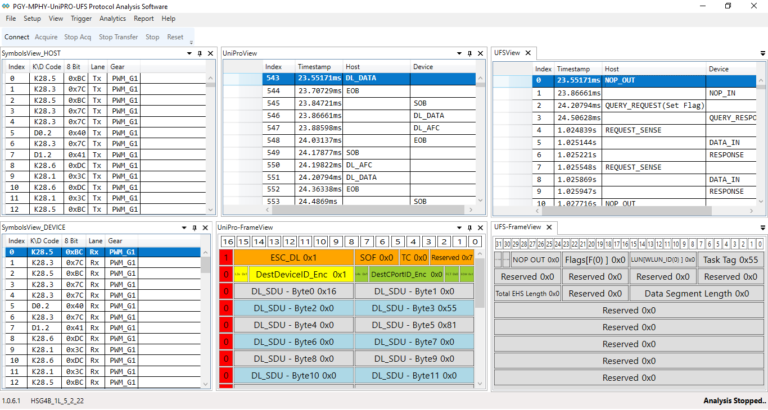This screenshot has height=410, width=768.
Task: Click SymbolsView_HOST scrollbar up arrow
Action: point(210,78)
